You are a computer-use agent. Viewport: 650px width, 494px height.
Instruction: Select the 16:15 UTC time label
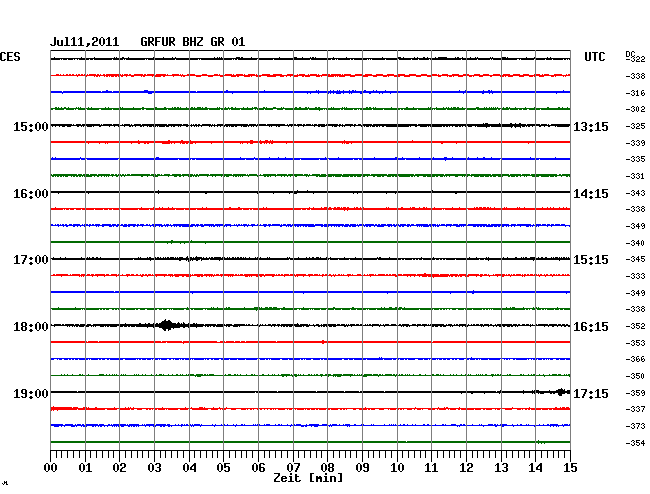(591, 327)
